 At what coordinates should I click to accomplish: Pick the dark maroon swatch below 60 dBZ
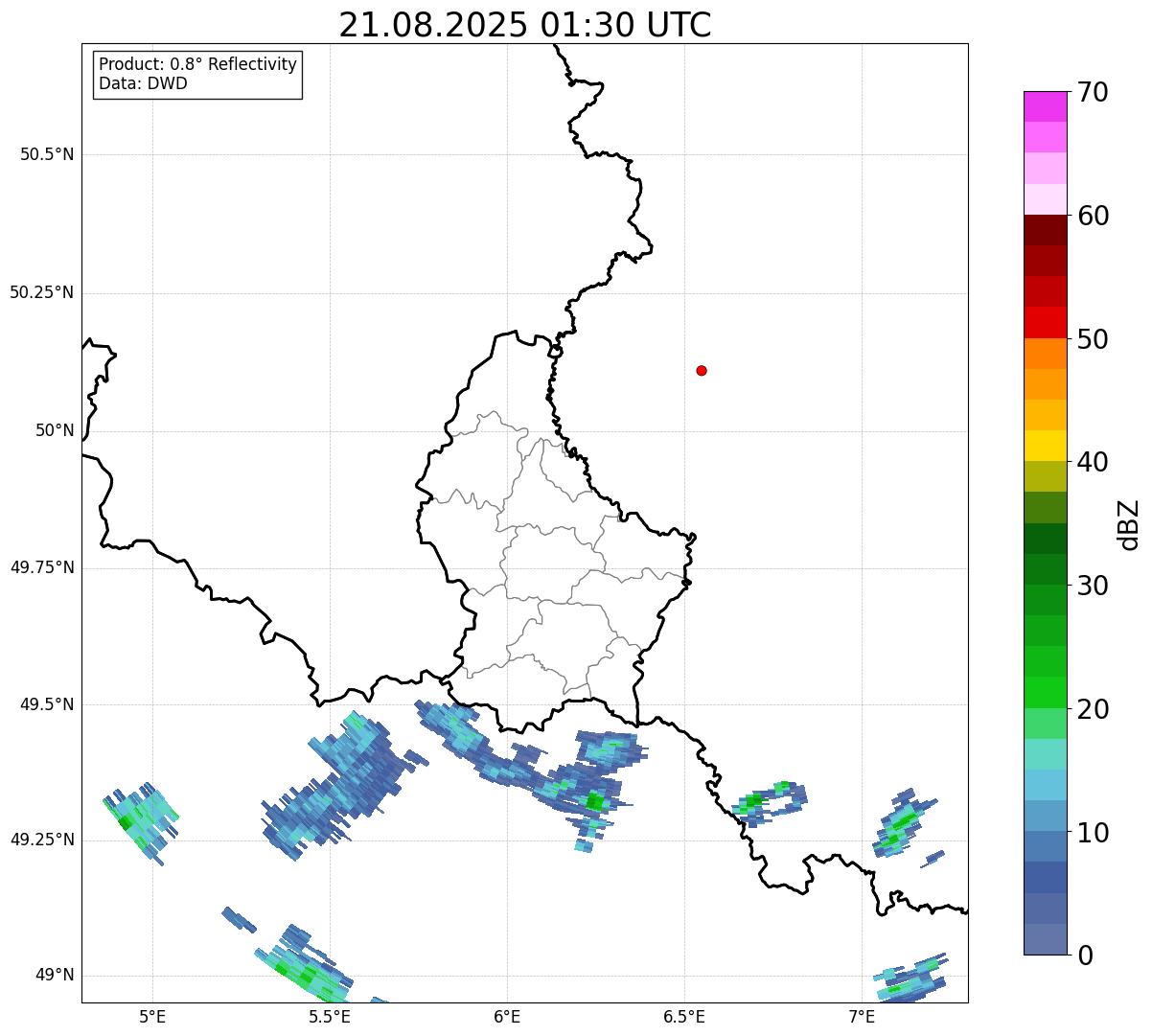click(1047, 230)
